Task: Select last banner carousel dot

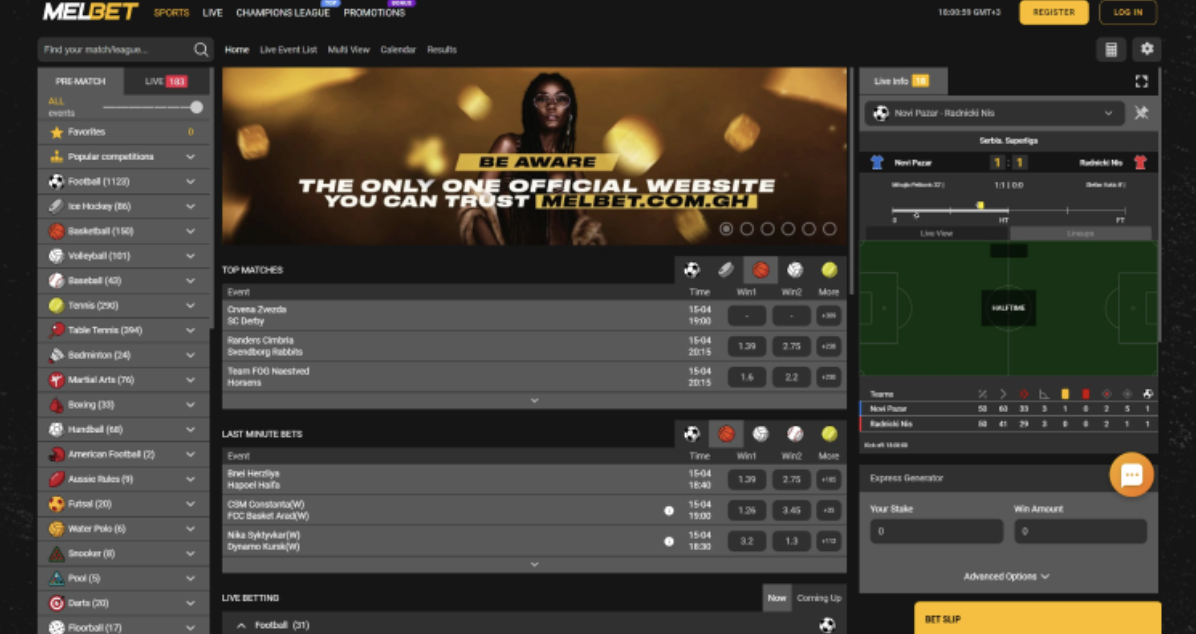Action: pyautogui.click(x=829, y=229)
